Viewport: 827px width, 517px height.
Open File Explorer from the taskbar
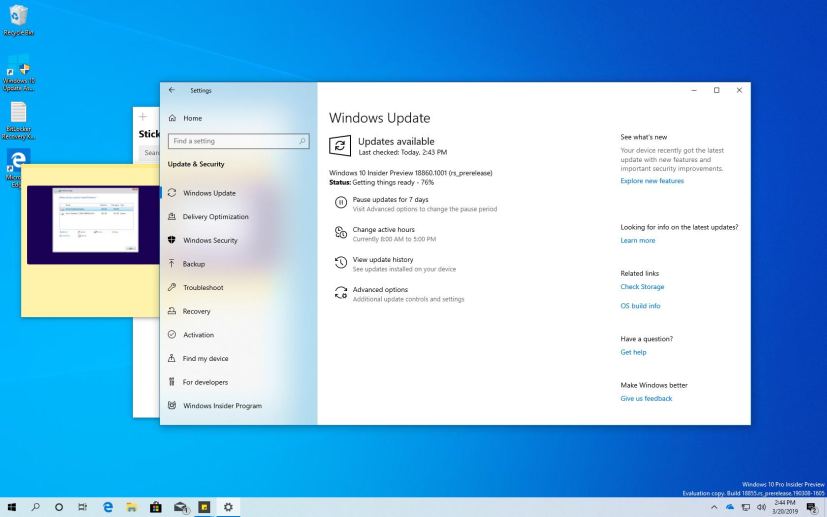point(131,507)
